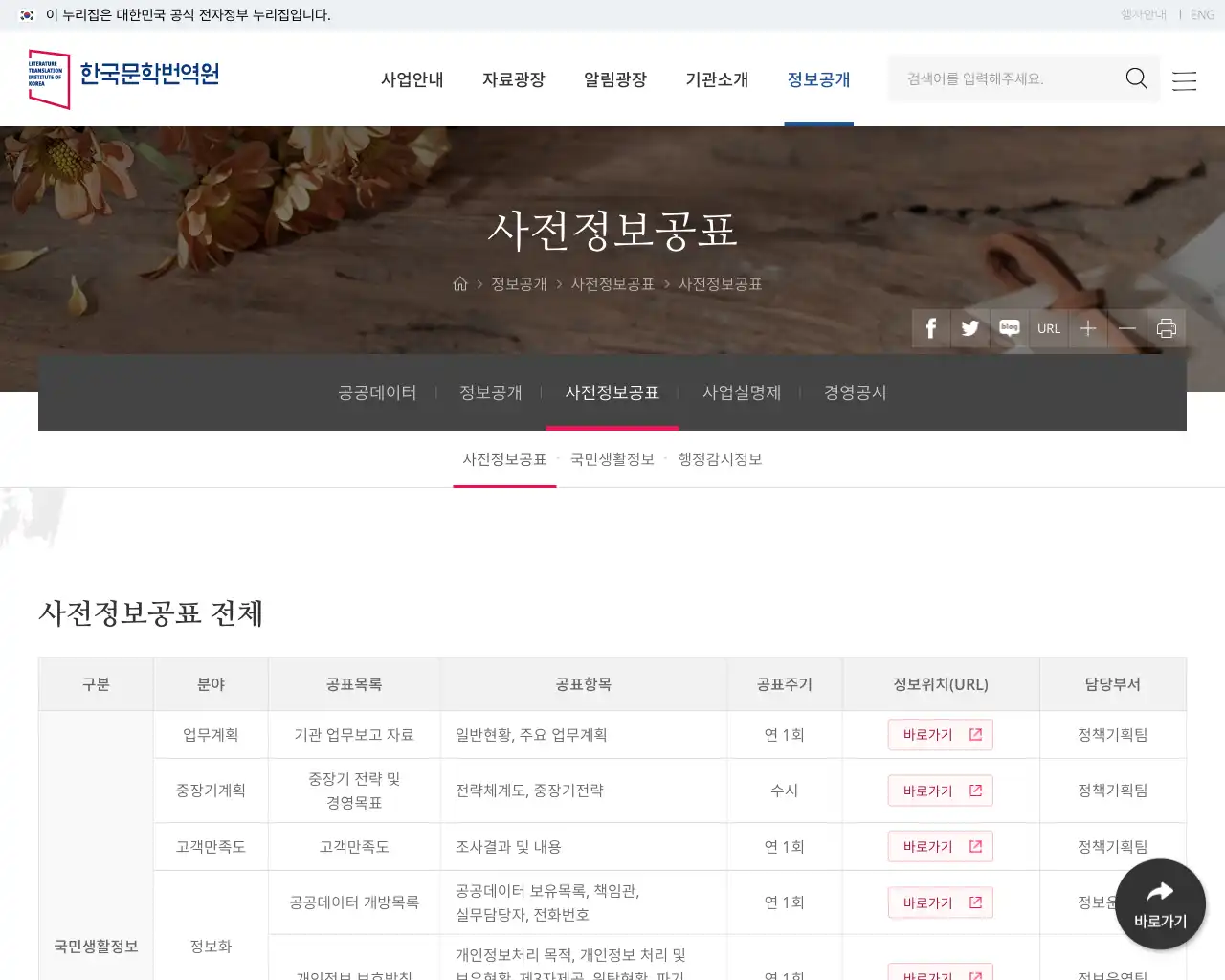Viewport: 1225px width, 980px height.
Task: Copy the page URL
Action: [1049, 328]
